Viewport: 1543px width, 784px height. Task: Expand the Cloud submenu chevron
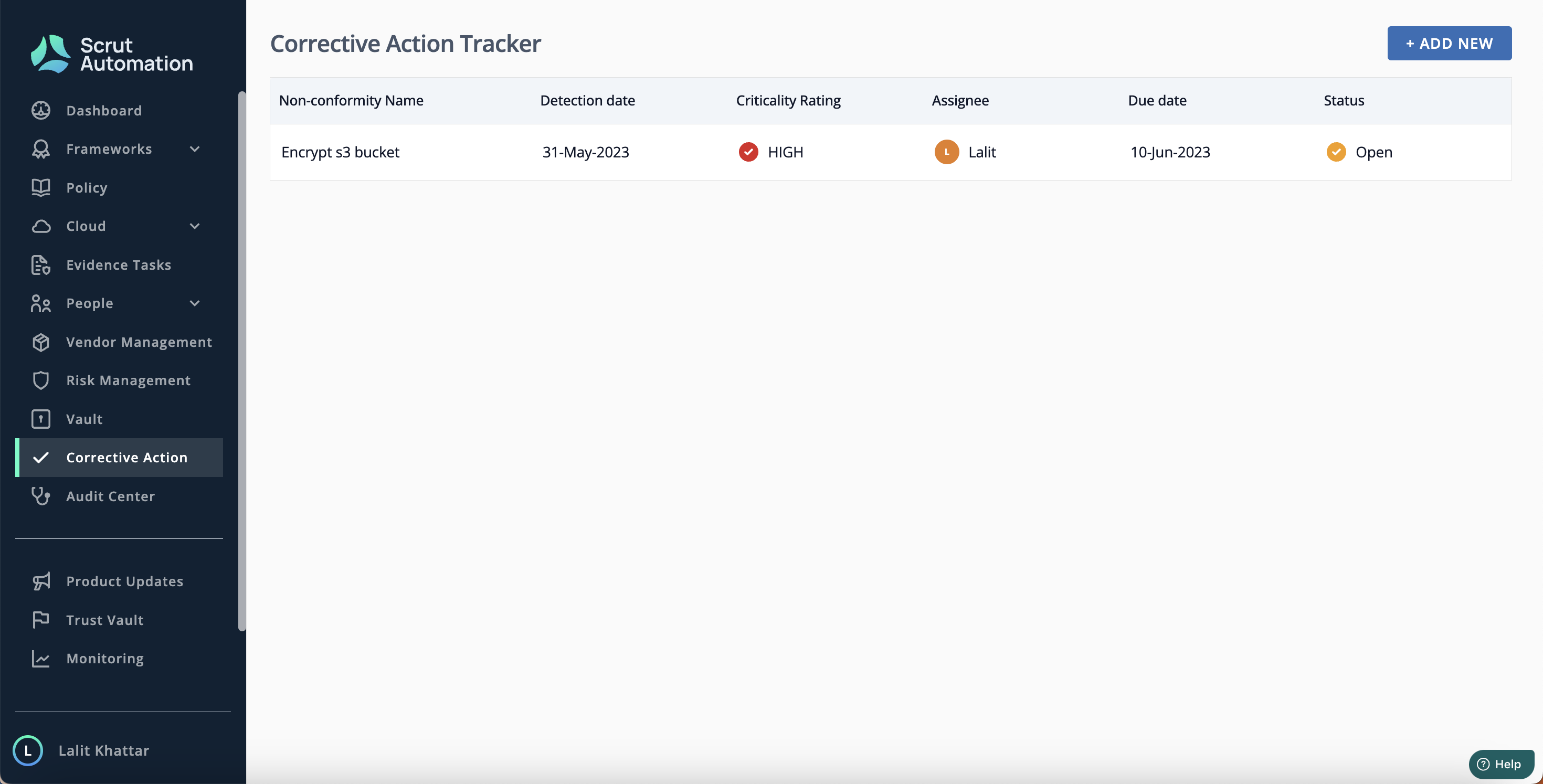(195, 226)
